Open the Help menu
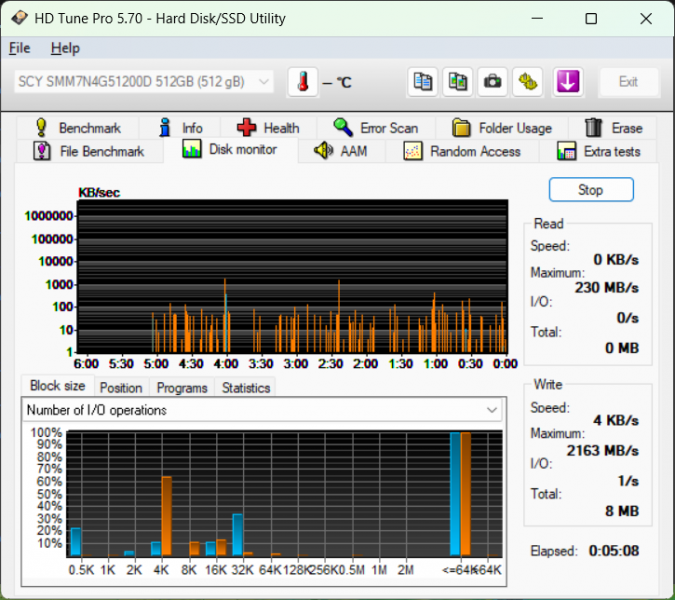Screen dimensions: 675x600 pyautogui.click(x=65, y=48)
